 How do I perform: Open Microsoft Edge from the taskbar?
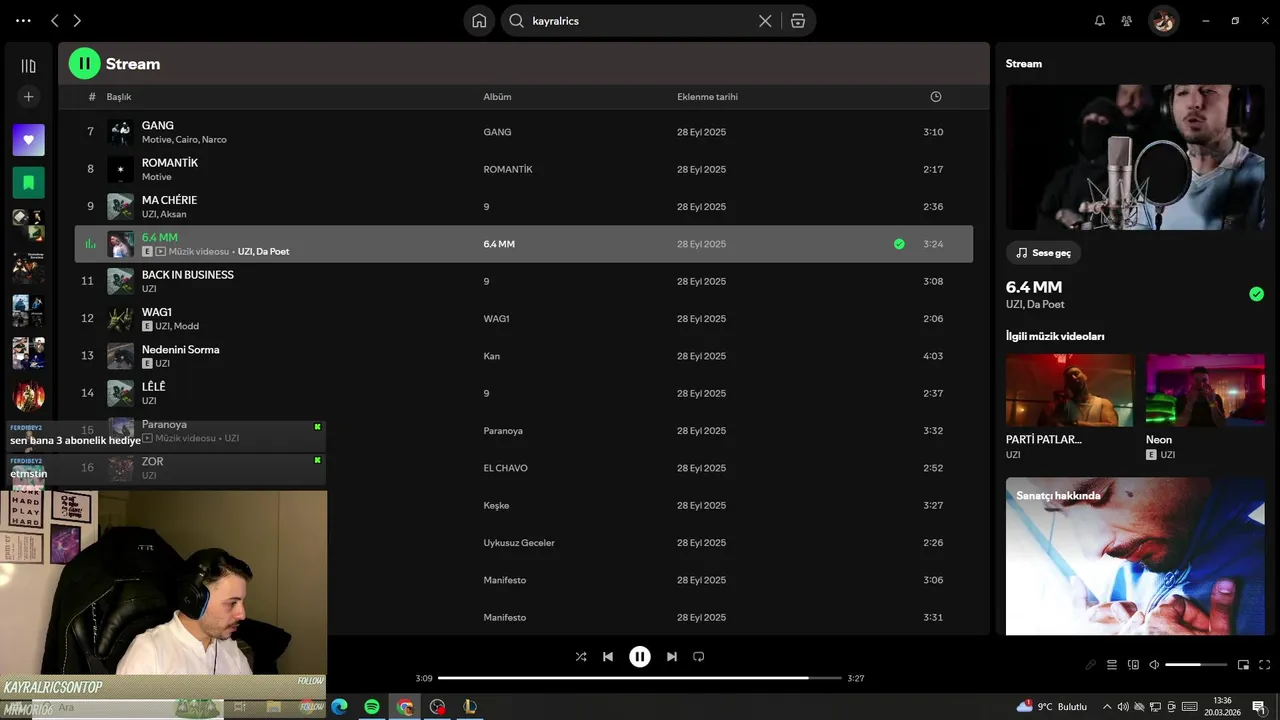point(339,707)
